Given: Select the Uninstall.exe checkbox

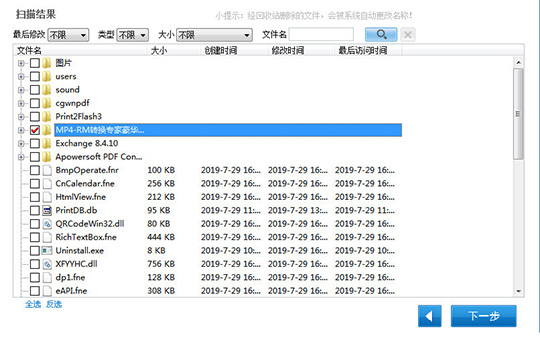Looking at the screenshot, I should pos(35,251).
